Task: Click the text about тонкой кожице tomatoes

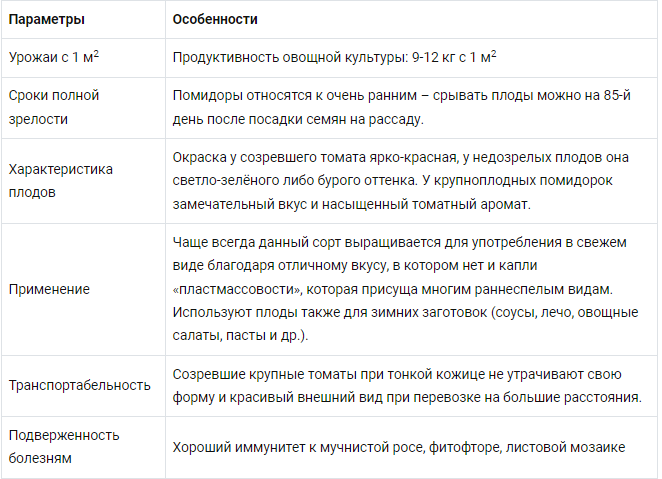Action: click(397, 374)
